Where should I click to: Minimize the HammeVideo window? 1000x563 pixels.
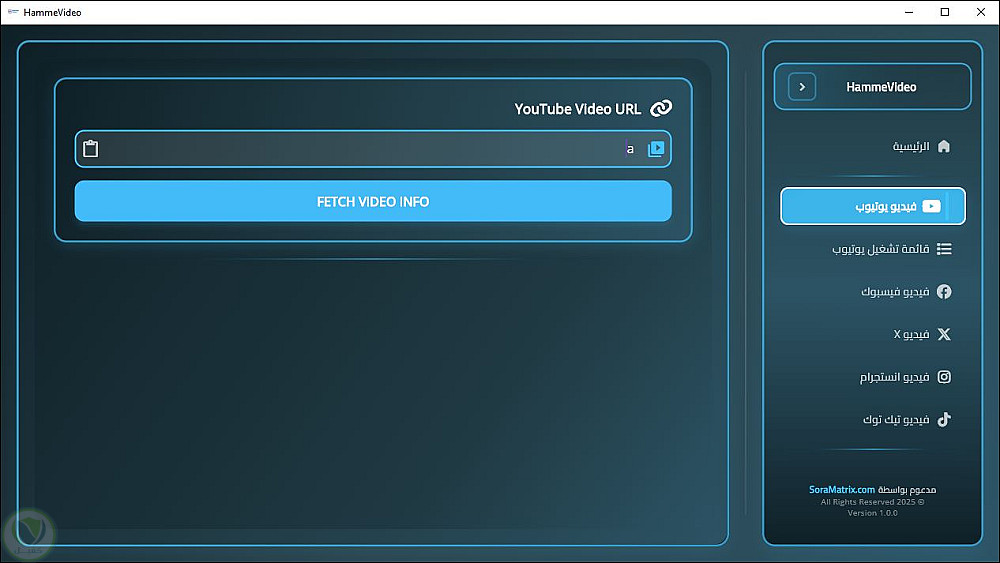pyautogui.click(x=909, y=12)
